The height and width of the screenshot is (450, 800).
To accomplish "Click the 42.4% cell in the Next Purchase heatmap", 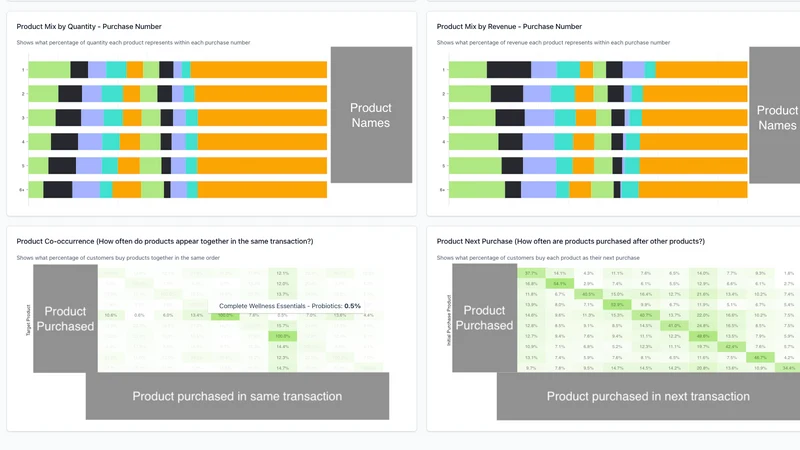I will coord(731,346).
